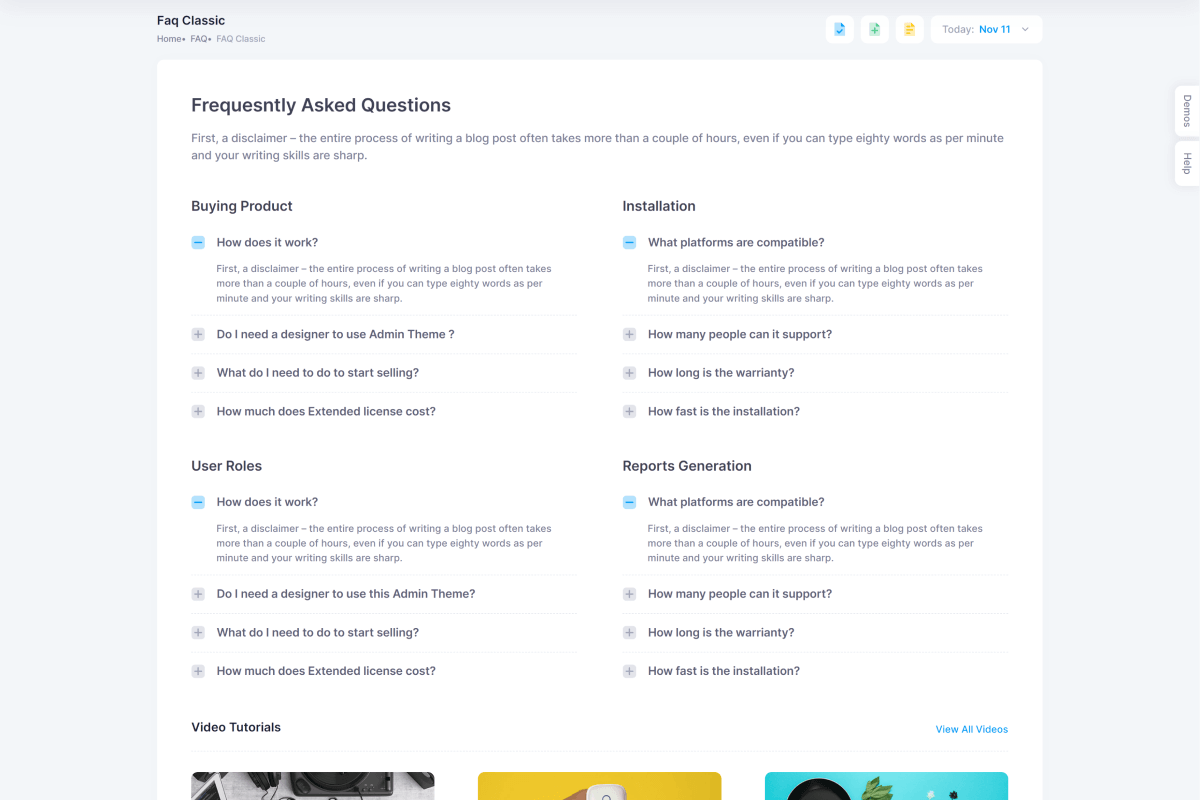The width and height of the screenshot is (1200, 800).
Task: Collapse 'What platforms are compatible?' under Installation
Action: click(735, 243)
